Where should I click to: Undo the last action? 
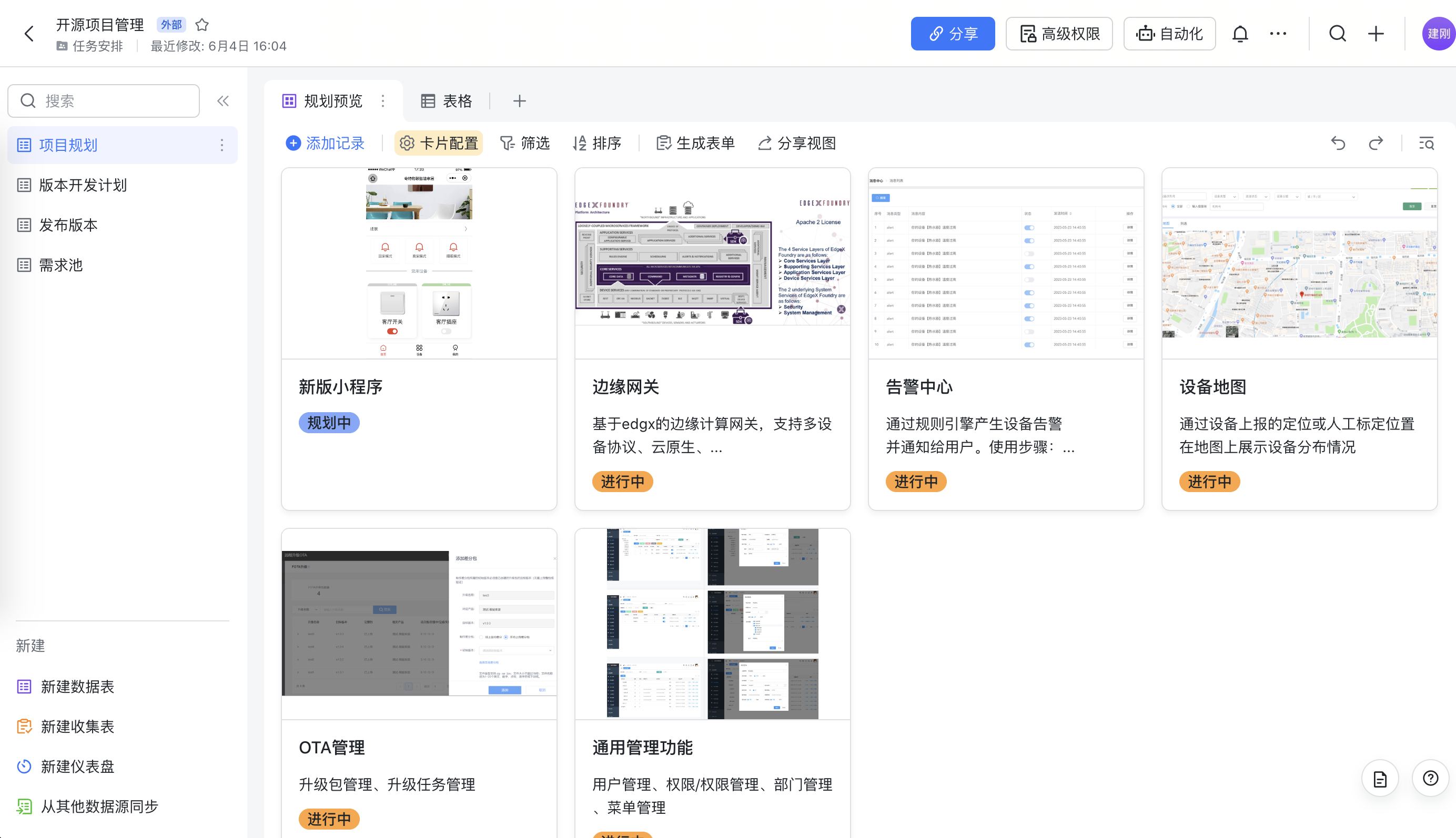[x=1338, y=143]
